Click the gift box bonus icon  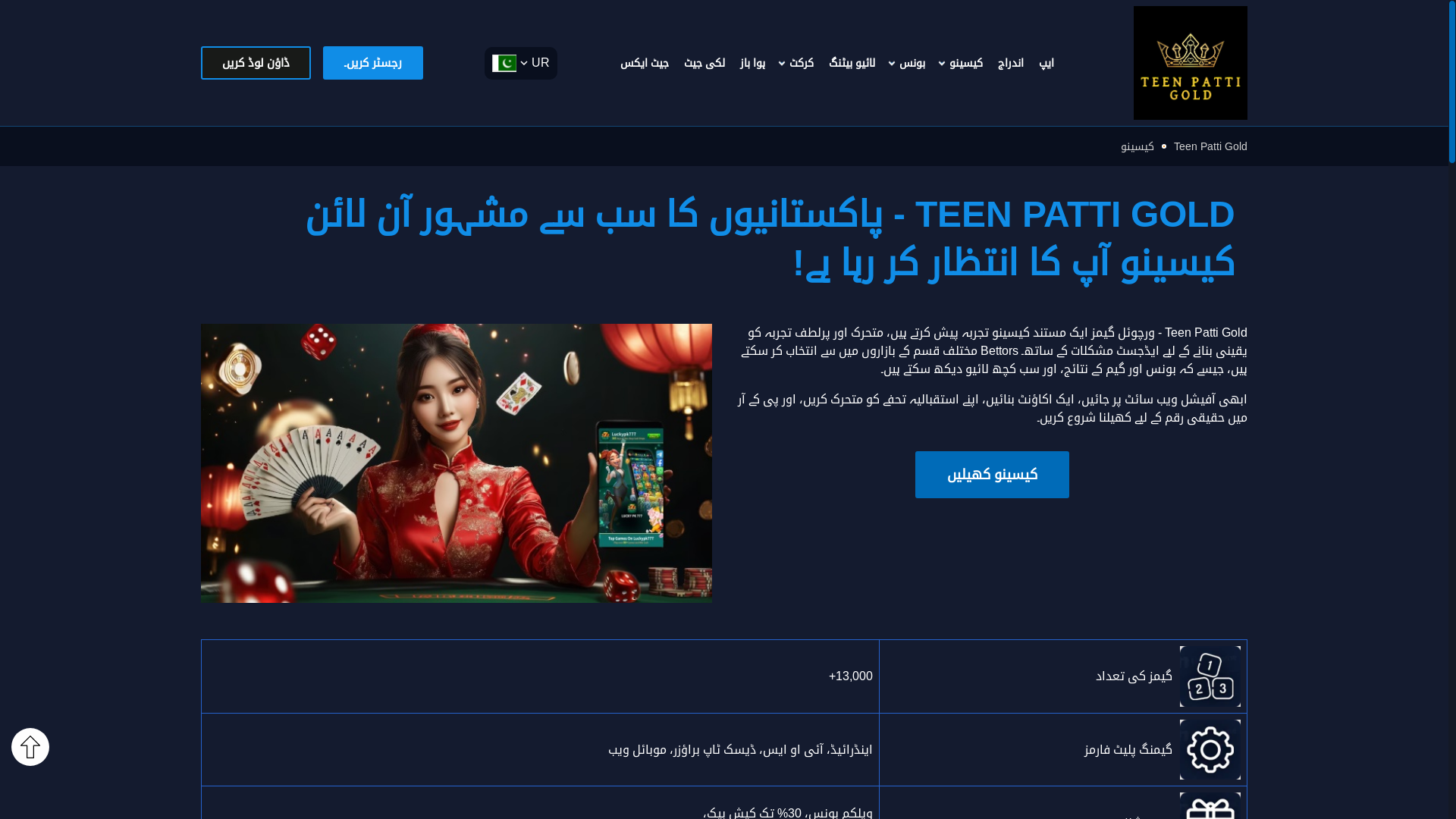(1210, 806)
